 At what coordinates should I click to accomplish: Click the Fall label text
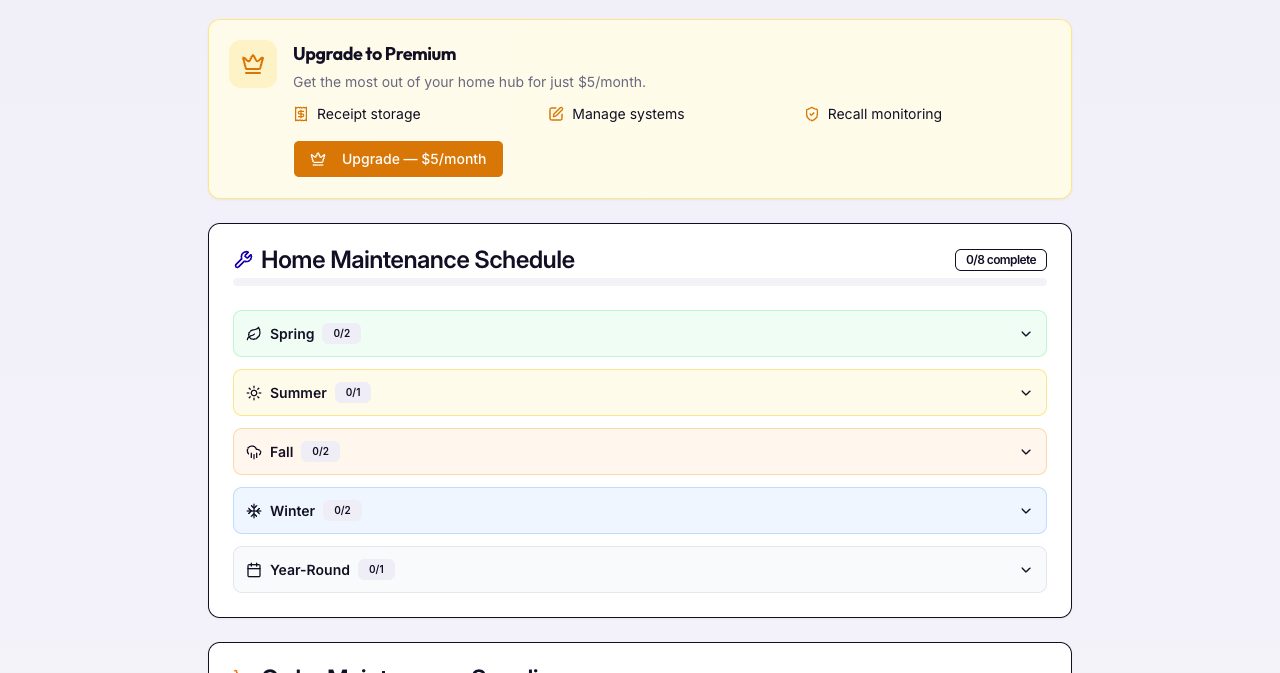click(282, 452)
